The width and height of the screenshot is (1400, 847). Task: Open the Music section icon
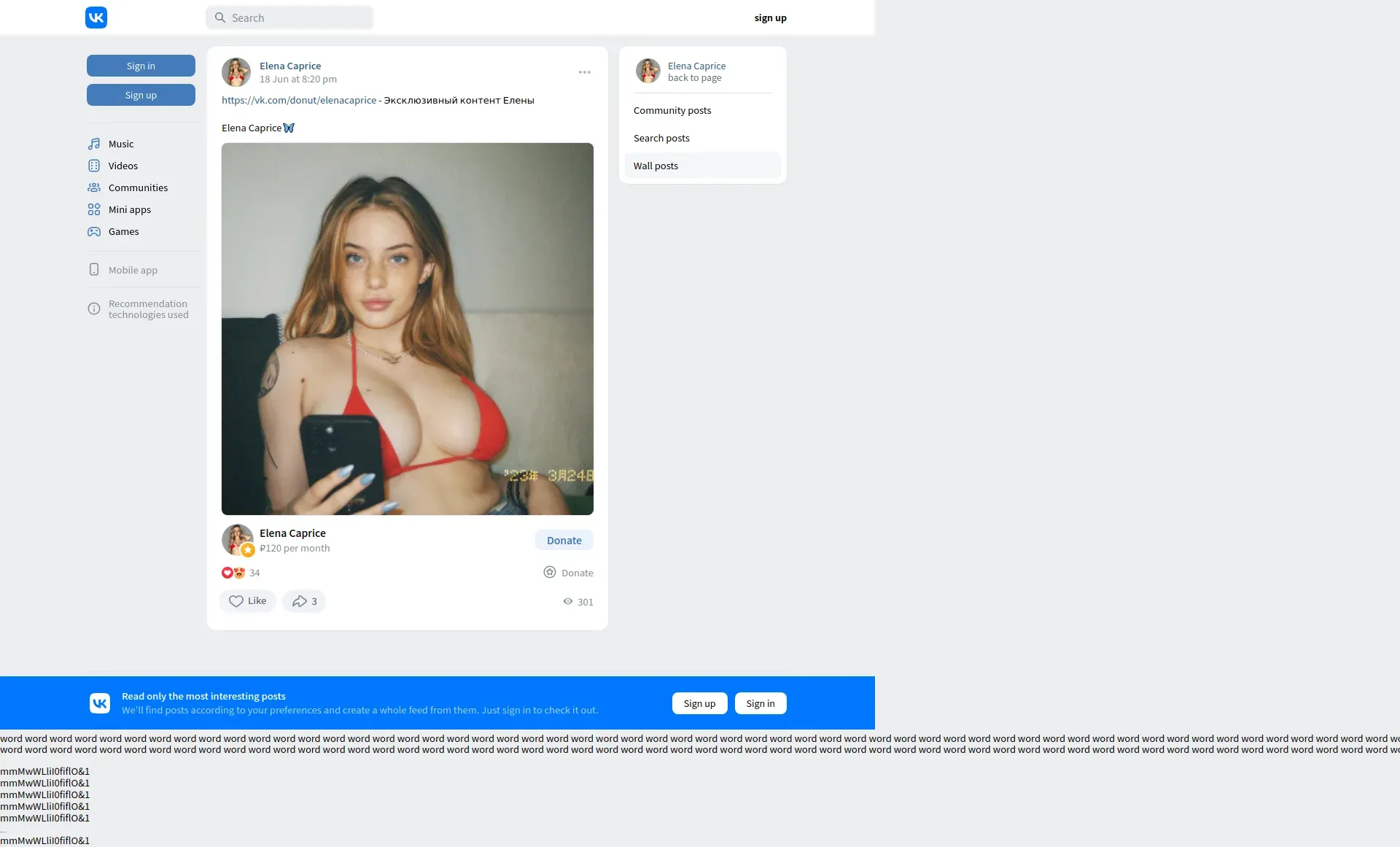pyautogui.click(x=94, y=144)
